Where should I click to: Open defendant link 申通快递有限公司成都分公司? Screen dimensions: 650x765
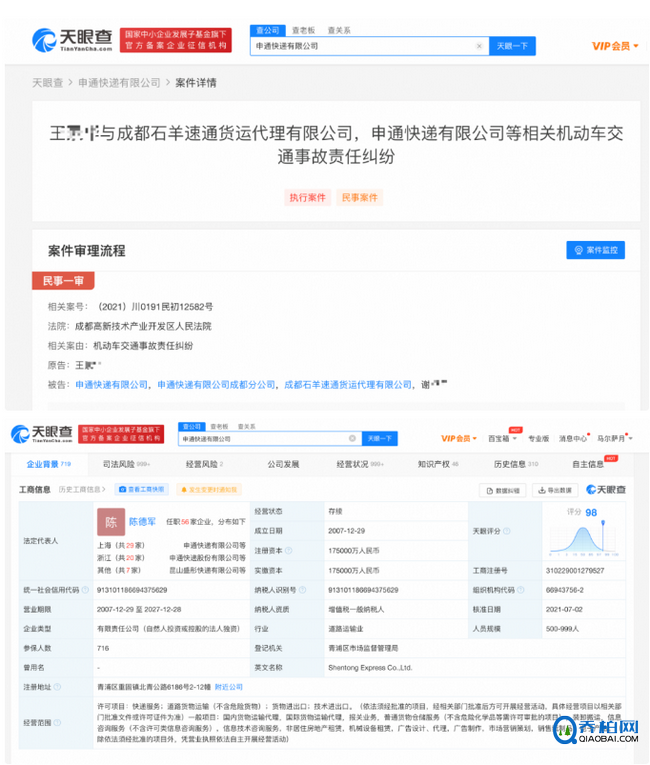click(x=216, y=385)
